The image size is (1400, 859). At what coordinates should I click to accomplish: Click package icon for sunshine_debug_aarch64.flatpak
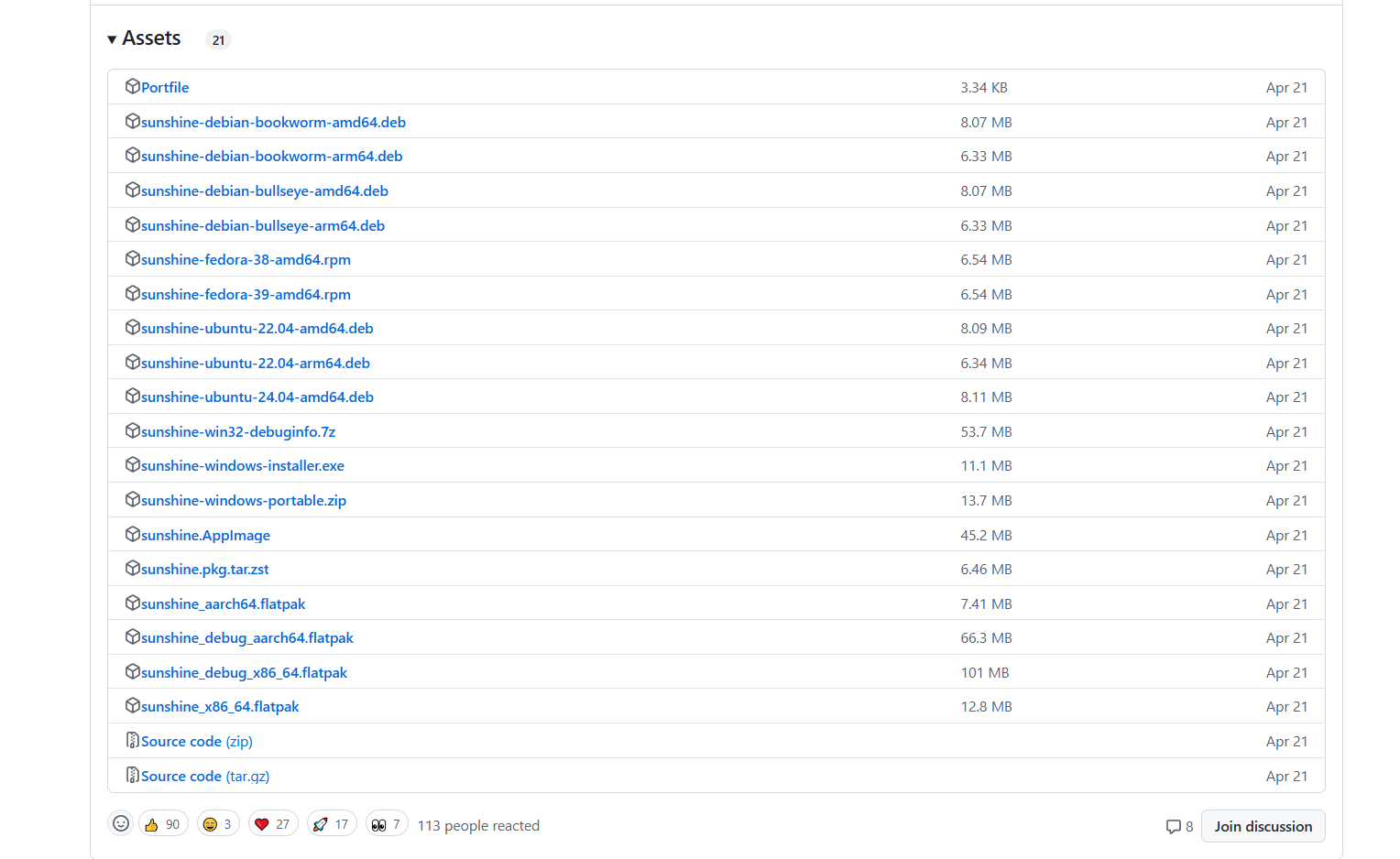133,636
